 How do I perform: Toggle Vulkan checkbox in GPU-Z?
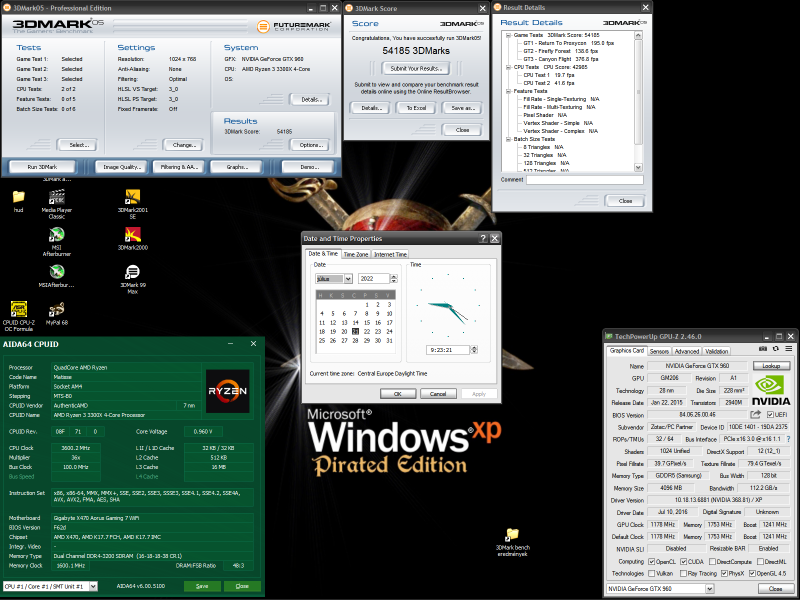coord(652,573)
